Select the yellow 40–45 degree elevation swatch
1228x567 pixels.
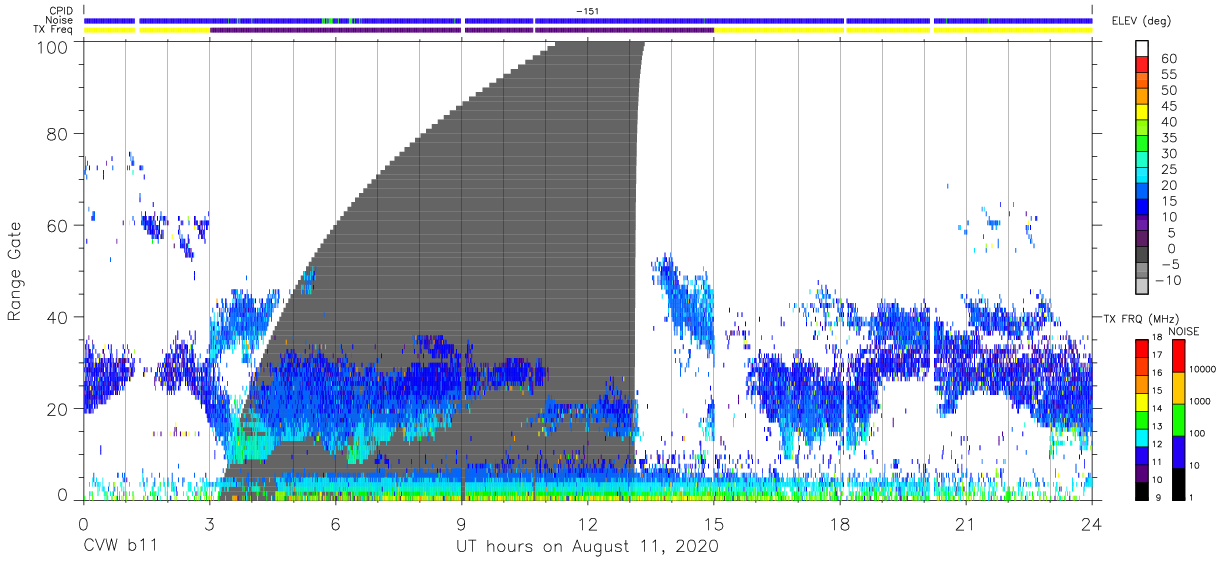[1144, 114]
